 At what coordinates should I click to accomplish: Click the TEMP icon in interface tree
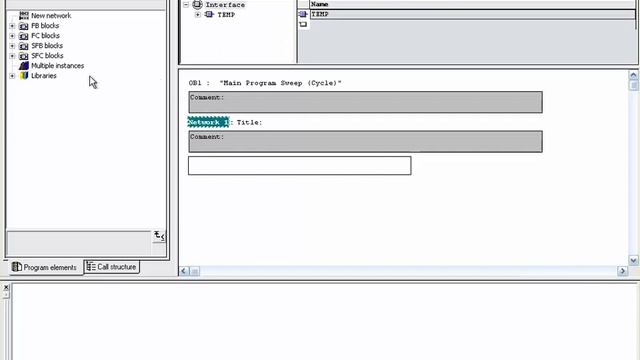click(x=209, y=14)
